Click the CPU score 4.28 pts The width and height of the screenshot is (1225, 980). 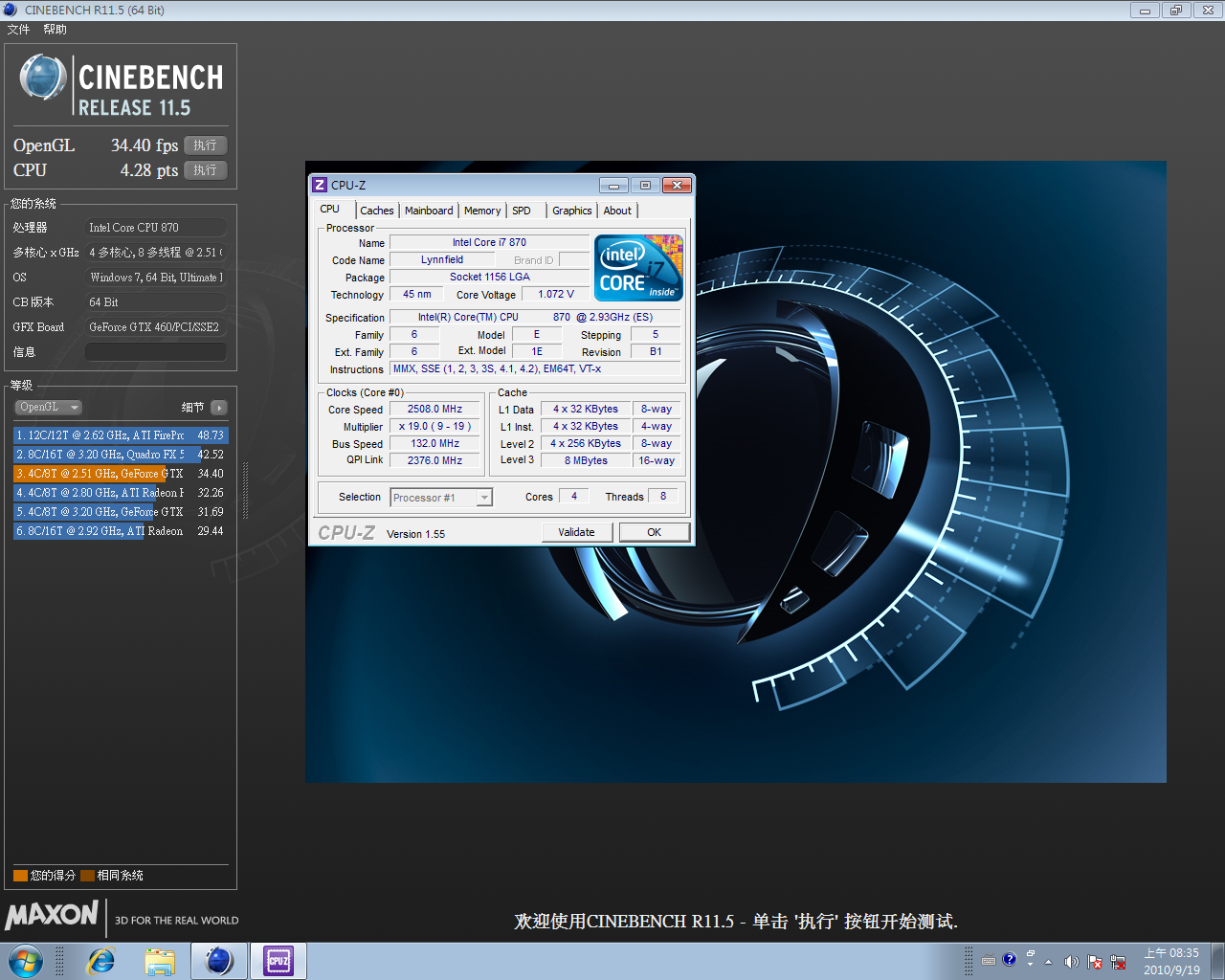[x=149, y=170]
